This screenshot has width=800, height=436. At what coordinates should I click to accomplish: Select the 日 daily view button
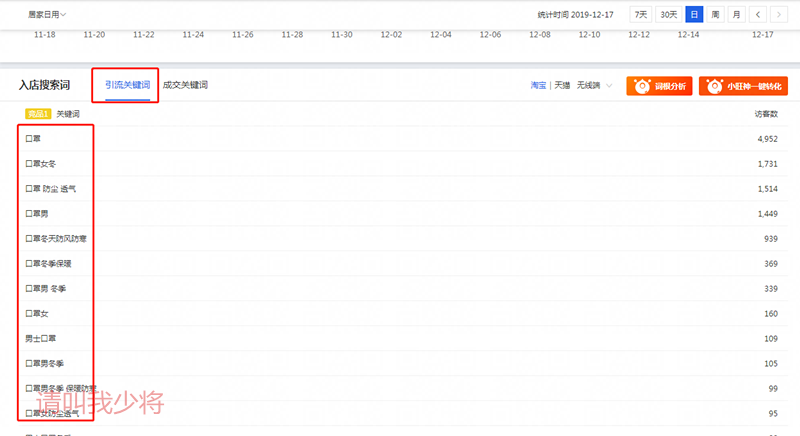pyautogui.click(x=694, y=14)
